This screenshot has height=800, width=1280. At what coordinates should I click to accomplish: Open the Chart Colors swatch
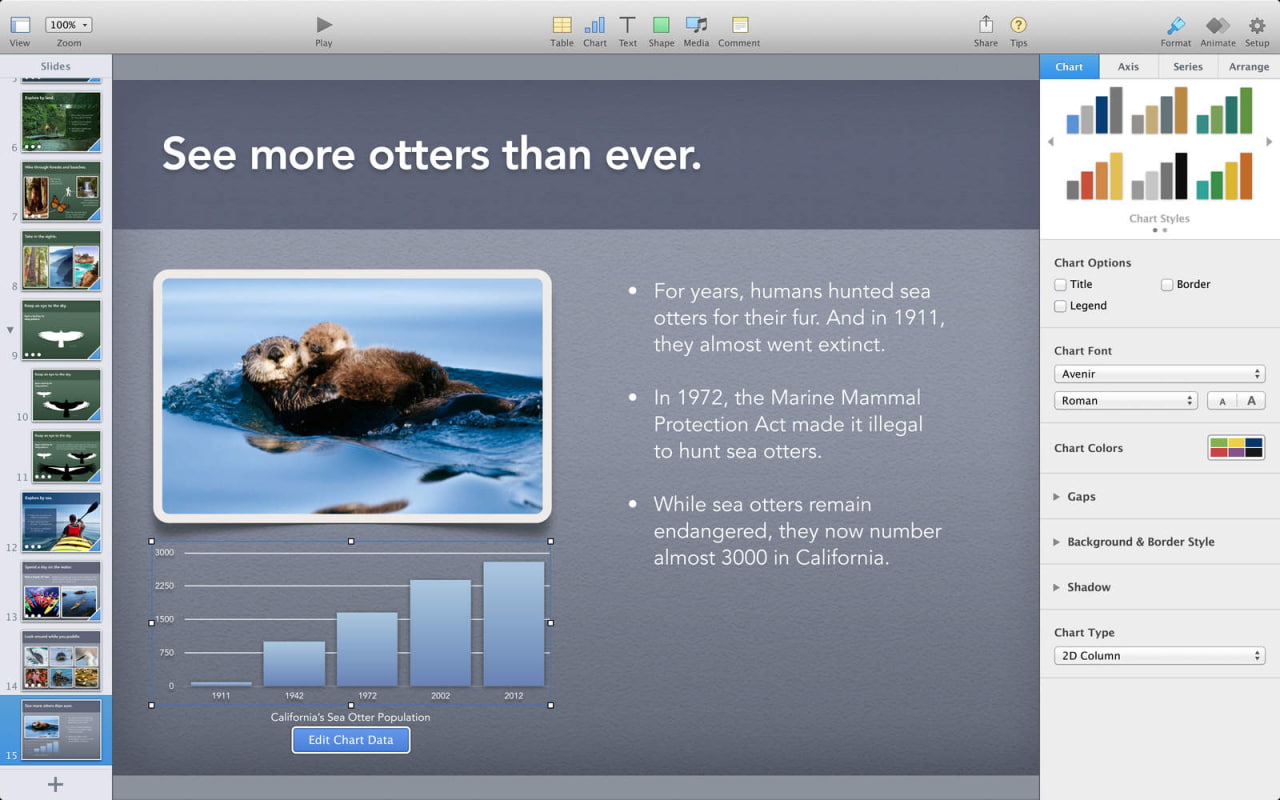(x=1236, y=447)
